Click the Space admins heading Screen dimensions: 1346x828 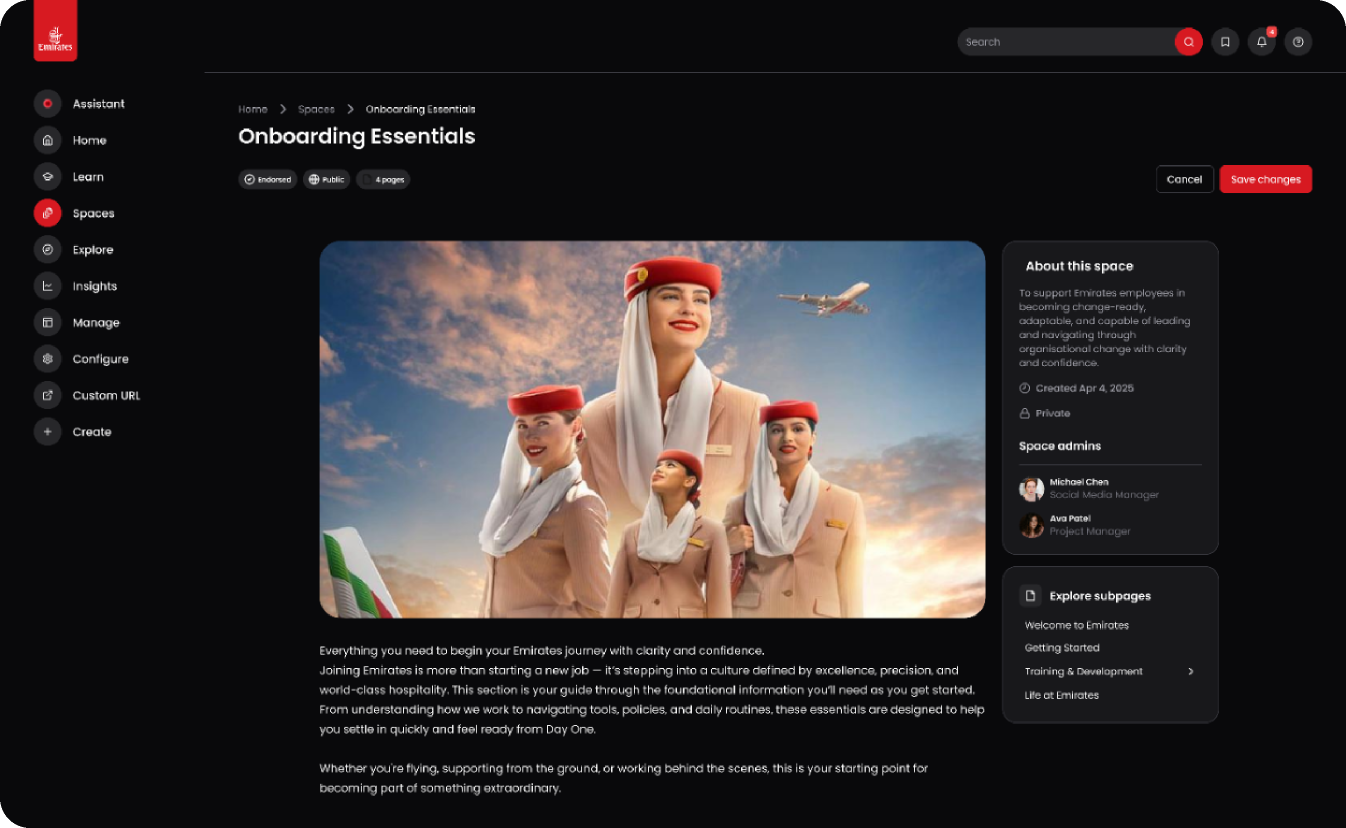(x=1060, y=446)
